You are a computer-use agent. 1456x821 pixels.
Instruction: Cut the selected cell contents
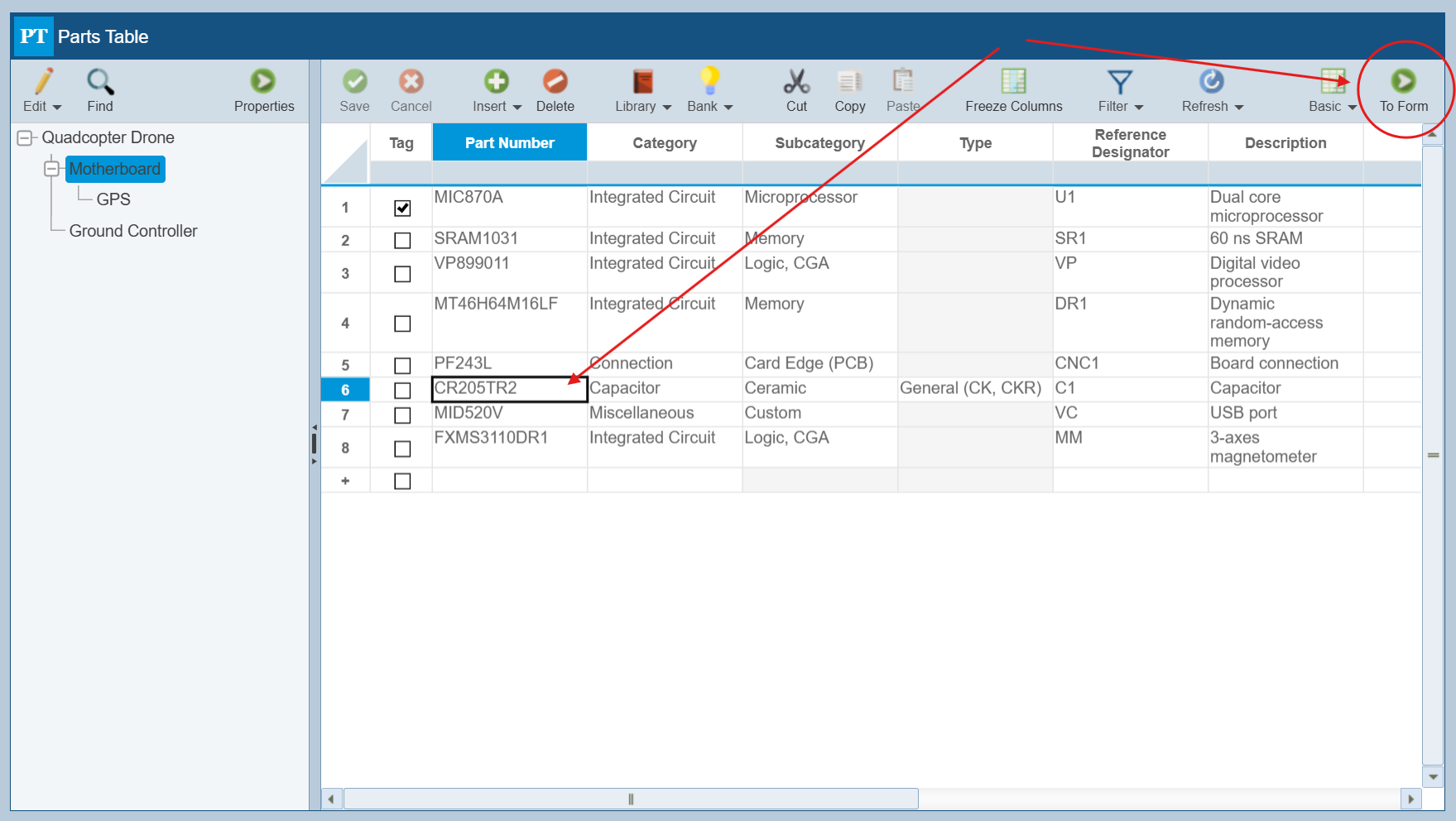click(x=796, y=89)
